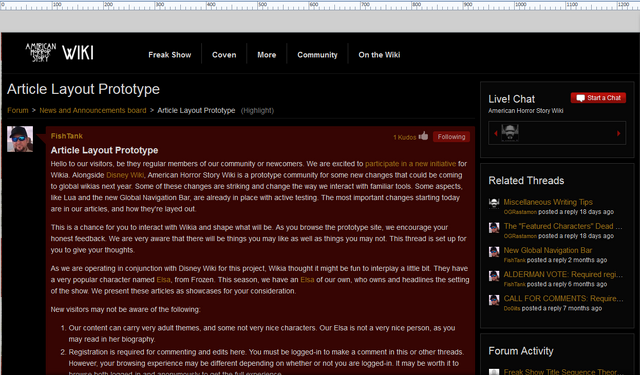Open FishTank's username link on the post
The image size is (640, 375).
(x=67, y=136)
